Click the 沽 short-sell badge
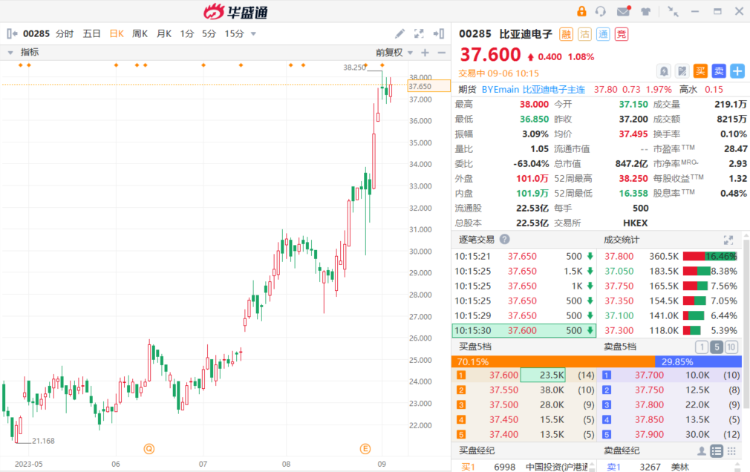The height and width of the screenshot is (472, 750). click(585, 34)
